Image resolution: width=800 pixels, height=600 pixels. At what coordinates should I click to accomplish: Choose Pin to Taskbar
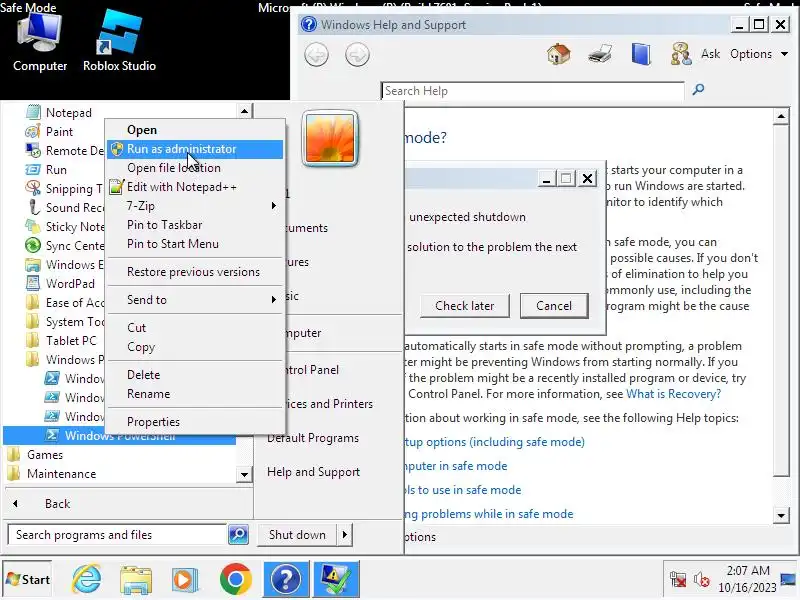(195, 224)
